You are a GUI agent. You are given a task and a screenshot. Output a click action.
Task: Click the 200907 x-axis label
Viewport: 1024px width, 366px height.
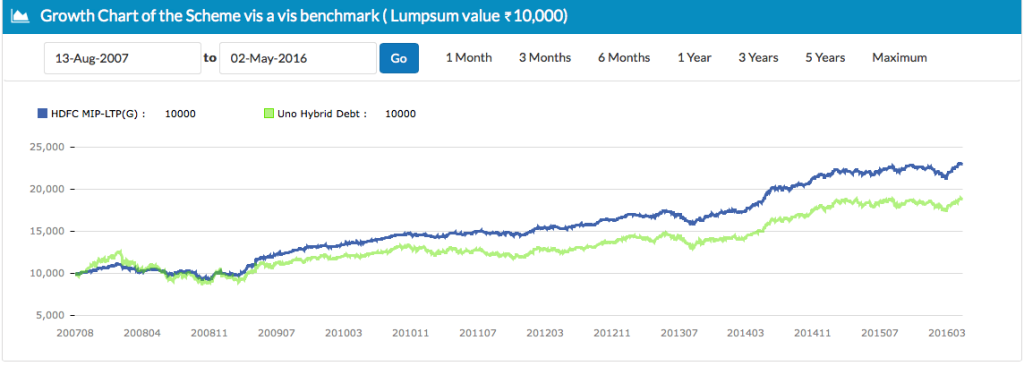coord(276,333)
